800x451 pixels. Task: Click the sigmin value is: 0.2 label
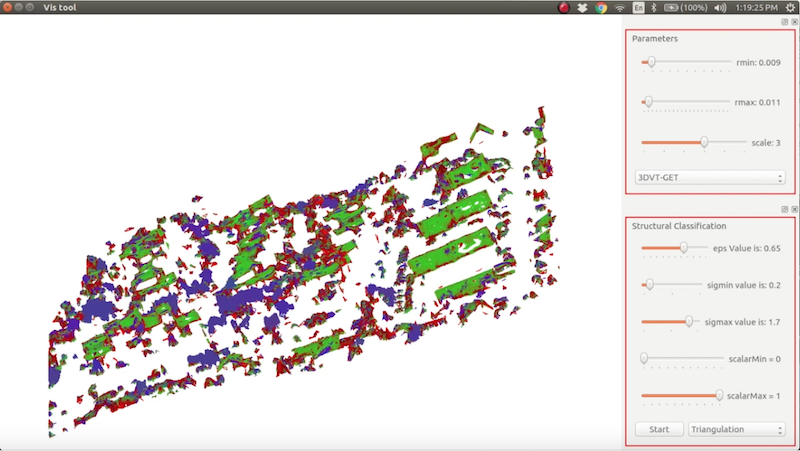(744, 285)
